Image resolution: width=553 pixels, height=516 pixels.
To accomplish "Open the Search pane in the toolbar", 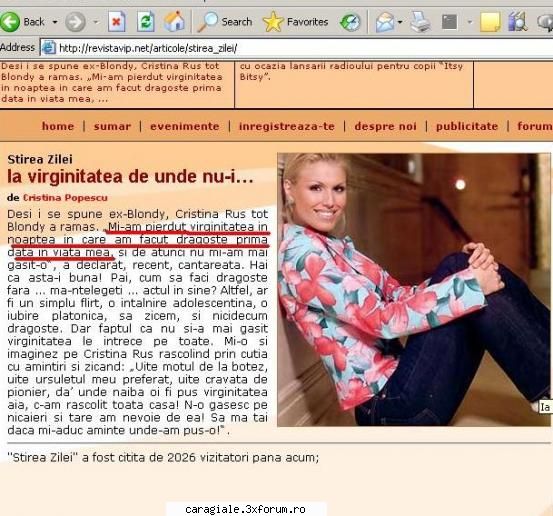I will click(224, 22).
